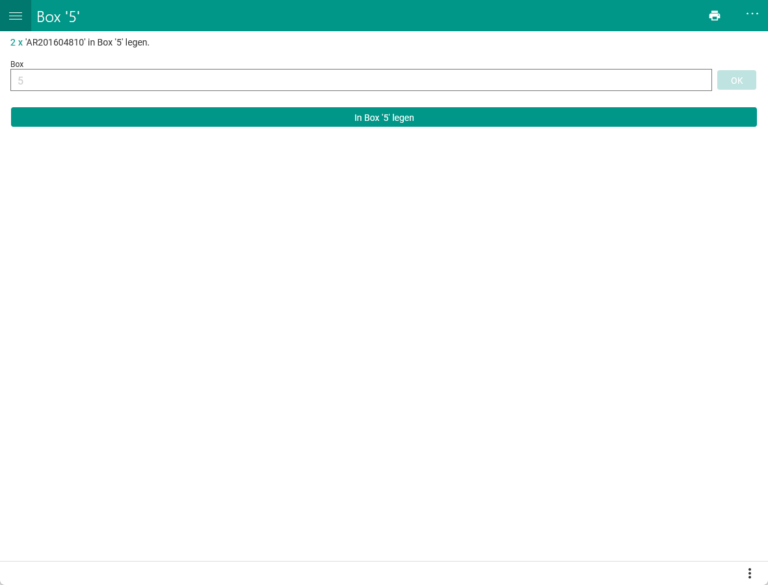Click the "Box" label above the field
Screen dimensions: 768x585
pos(17,64)
